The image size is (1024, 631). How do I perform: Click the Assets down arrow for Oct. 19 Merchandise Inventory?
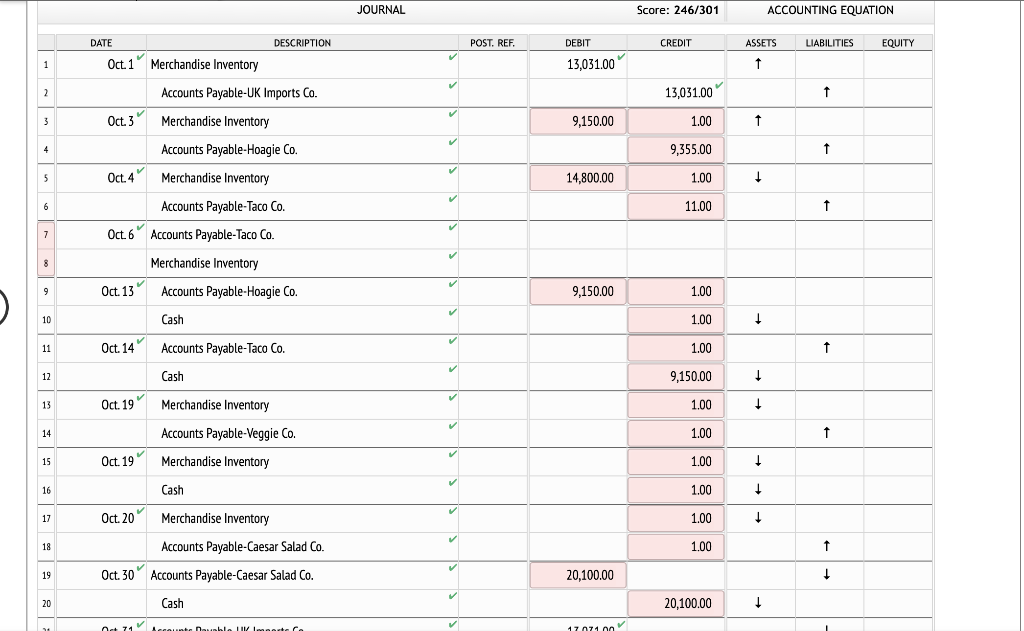(759, 405)
